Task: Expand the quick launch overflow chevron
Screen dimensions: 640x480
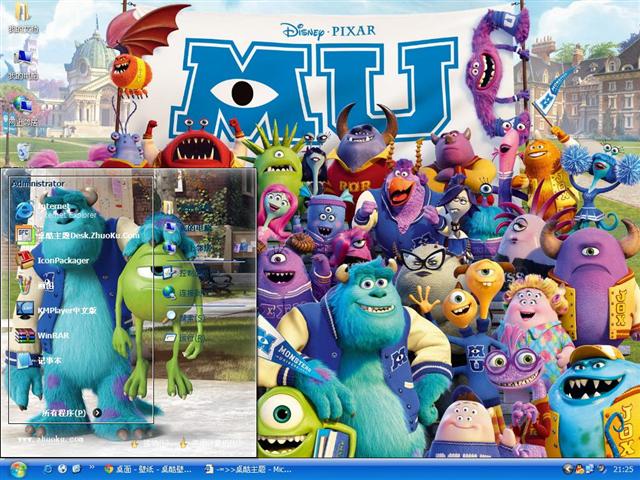Action: (x=92, y=467)
